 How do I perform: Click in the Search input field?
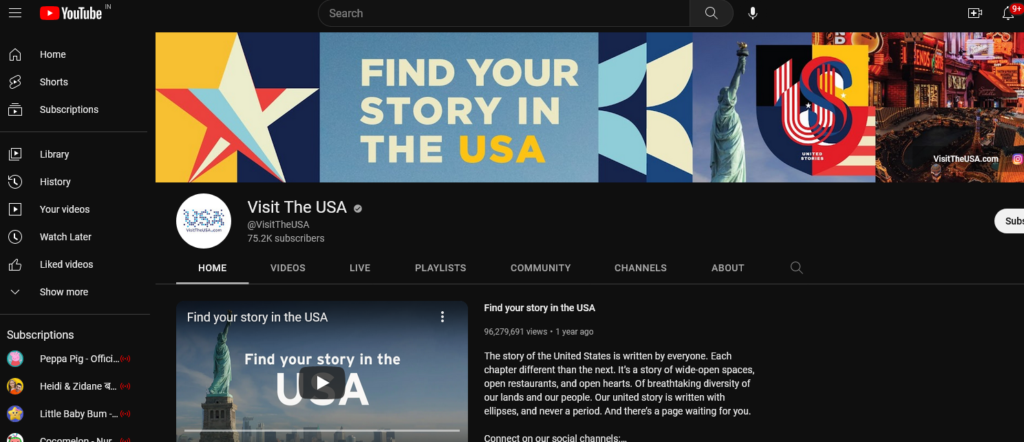pos(505,13)
